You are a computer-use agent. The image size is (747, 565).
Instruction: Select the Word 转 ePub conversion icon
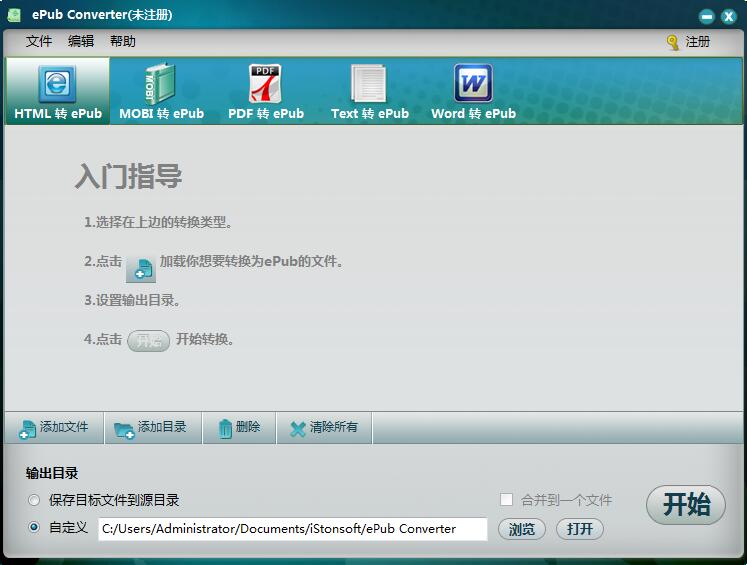point(473,84)
